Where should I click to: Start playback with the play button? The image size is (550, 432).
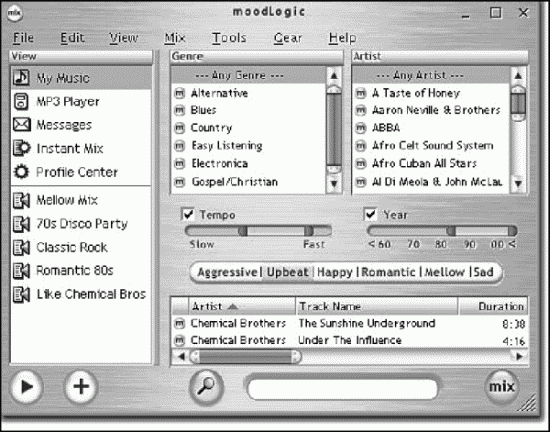click(26, 387)
